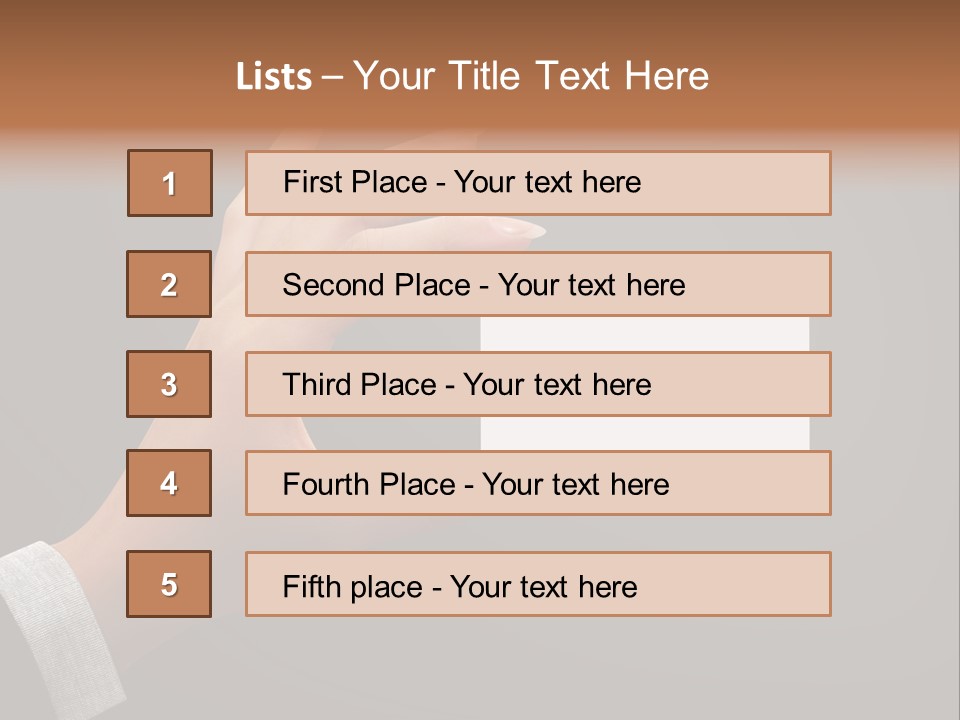Click the Fifth place text bar
This screenshot has width=960, height=720.
click(x=538, y=584)
